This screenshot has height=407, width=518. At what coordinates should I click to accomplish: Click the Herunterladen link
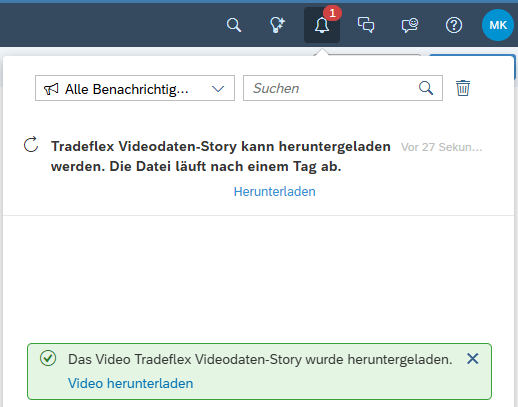coord(274,191)
